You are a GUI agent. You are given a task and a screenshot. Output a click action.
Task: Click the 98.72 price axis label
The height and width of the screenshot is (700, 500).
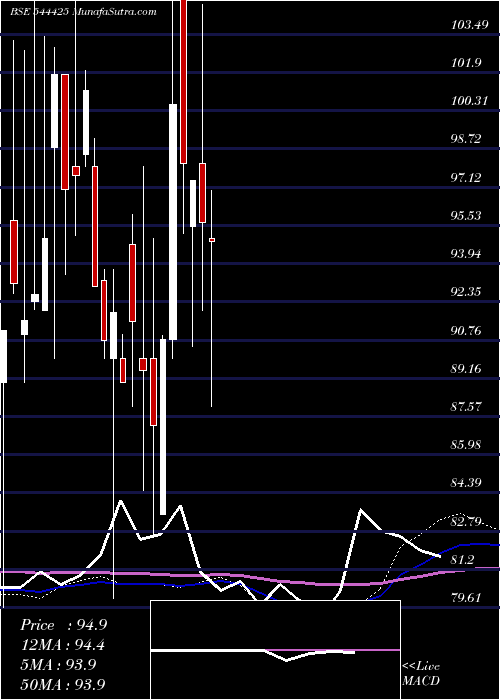[467, 139]
